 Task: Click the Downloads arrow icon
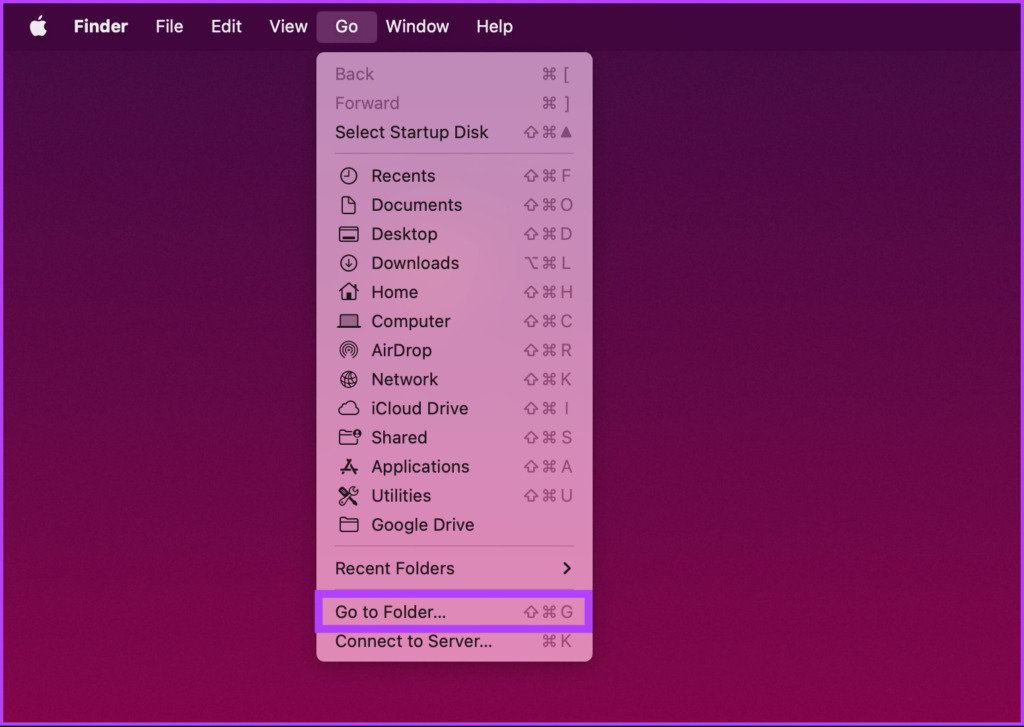pyautogui.click(x=349, y=263)
